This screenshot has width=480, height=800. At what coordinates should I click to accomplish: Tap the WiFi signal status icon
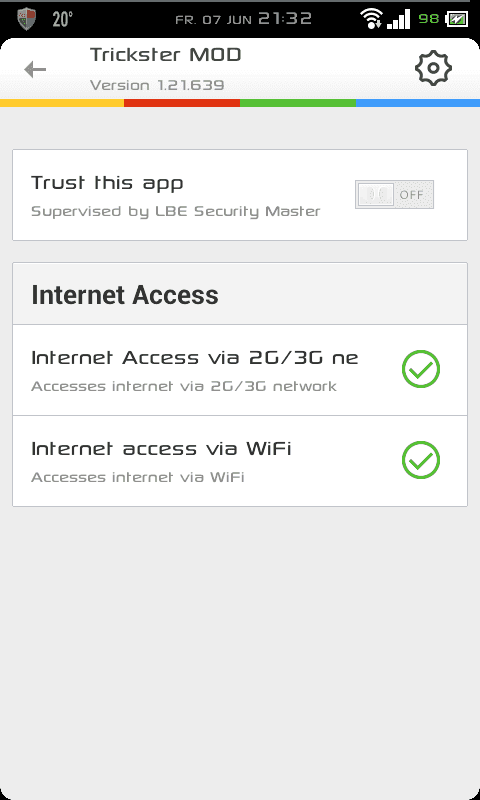371,19
